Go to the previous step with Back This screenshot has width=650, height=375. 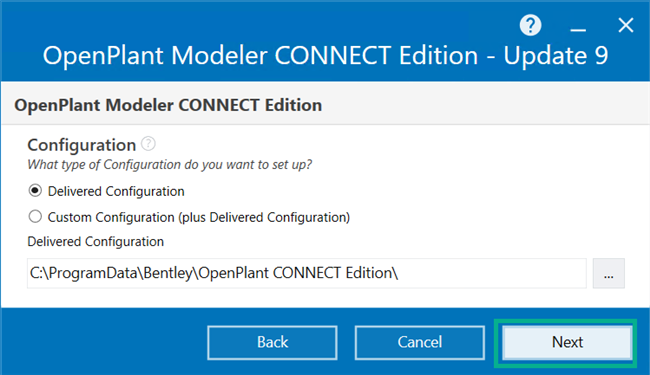coord(272,342)
